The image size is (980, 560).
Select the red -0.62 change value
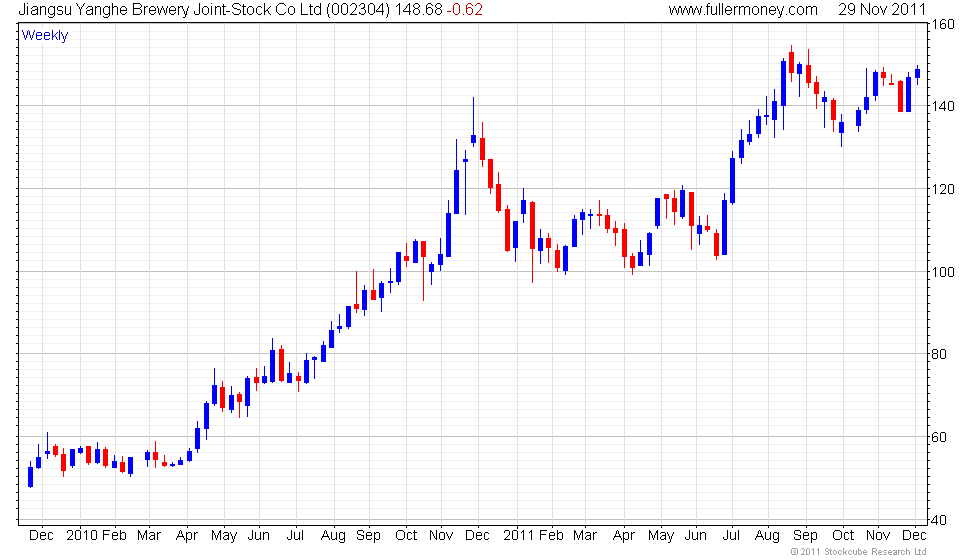[x=464, y=10]
